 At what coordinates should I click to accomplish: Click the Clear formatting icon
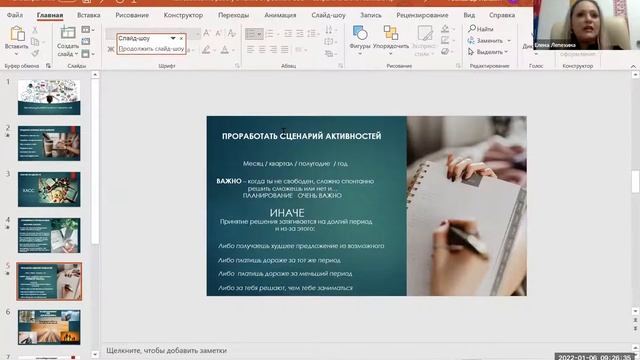(x=231, y=33)
